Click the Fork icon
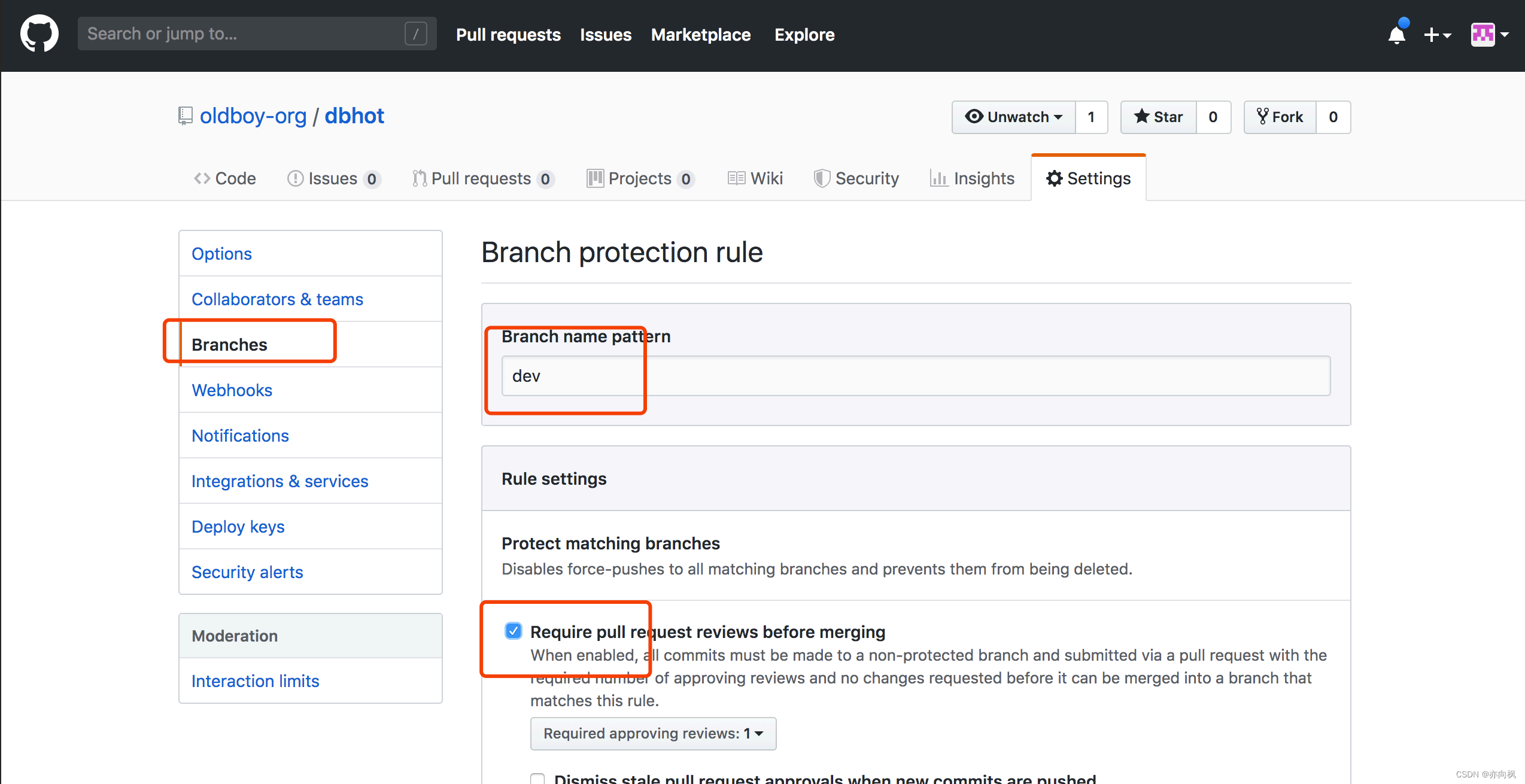This screenshot has width=1525, height=784. pyautogui.click(x=1262, y=116)
